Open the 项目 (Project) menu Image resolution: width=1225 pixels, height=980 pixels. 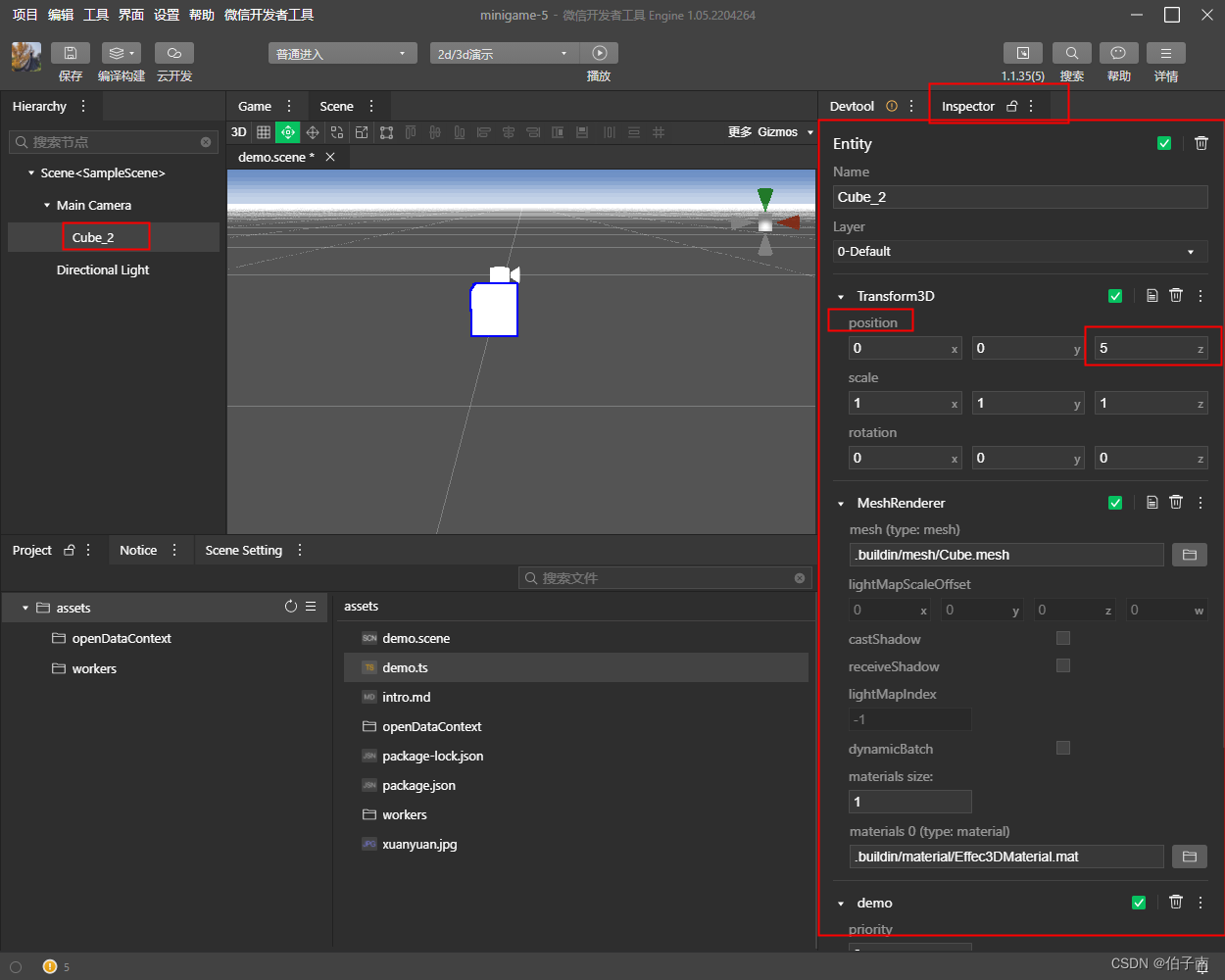(24, 15)
